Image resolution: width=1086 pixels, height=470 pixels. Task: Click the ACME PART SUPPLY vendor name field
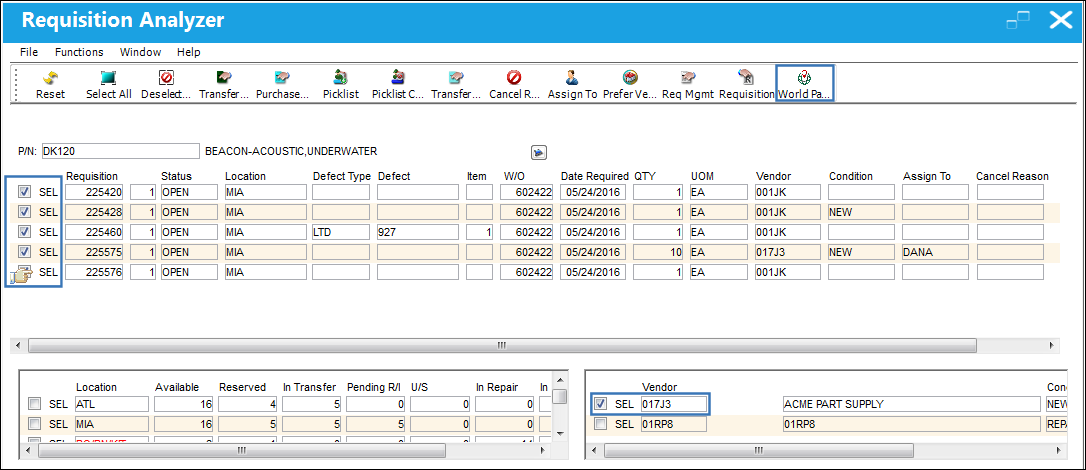click(x=911, y=404)
